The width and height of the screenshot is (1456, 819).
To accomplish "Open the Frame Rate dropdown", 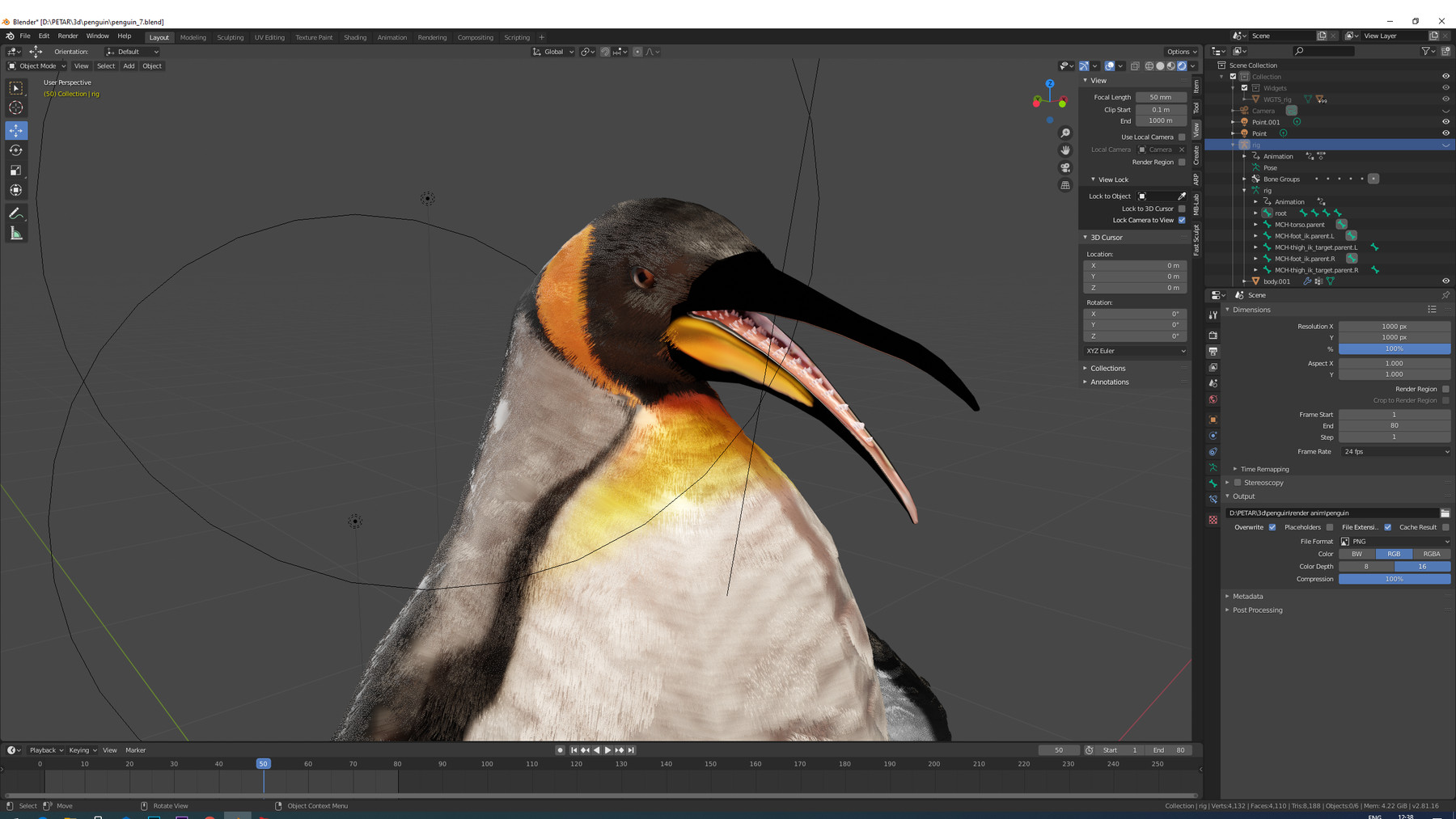I will pos(1393,452).
